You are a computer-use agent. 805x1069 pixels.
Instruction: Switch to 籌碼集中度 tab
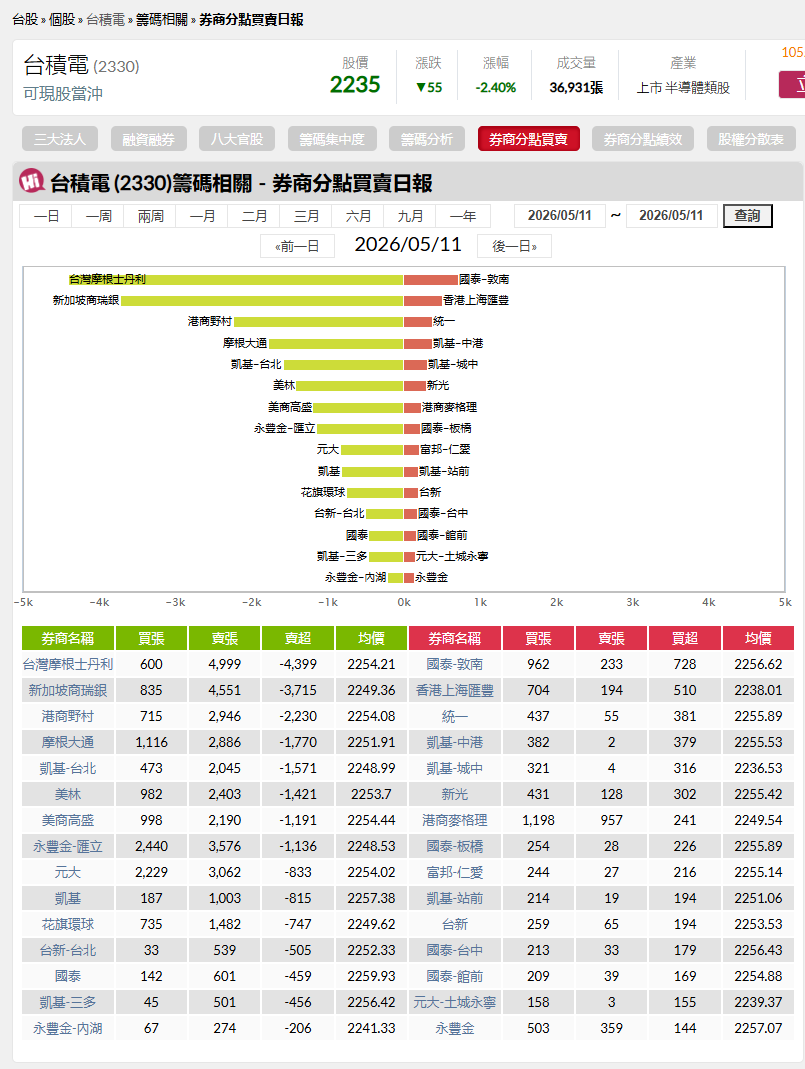coord(332,139)
